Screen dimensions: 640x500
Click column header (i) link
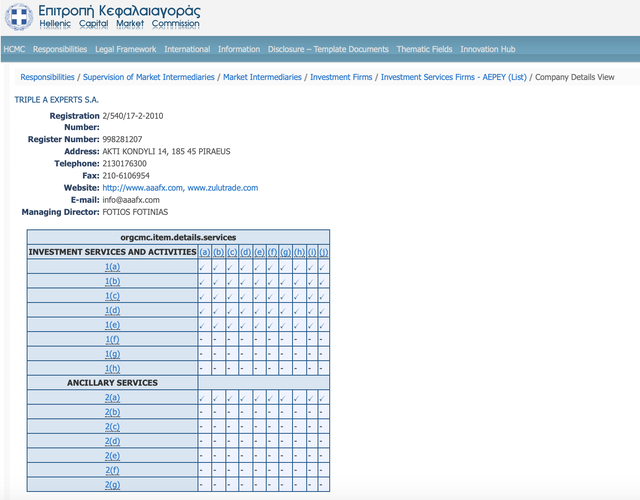click(x=312, y=252)
